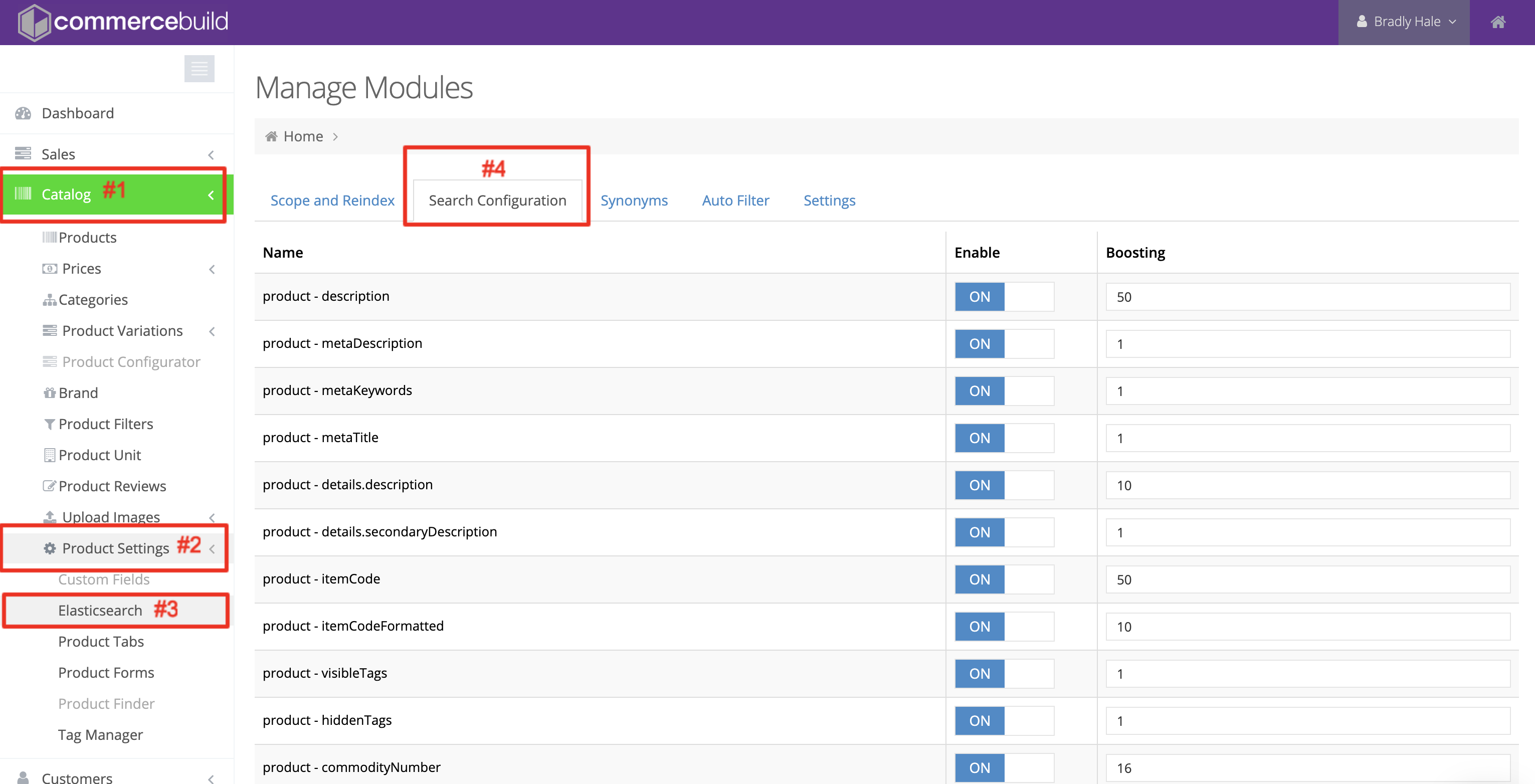The height and width of the screenshot is (784, 1535).
Task: Switch to the Synonyms tab
Action: 634,200
